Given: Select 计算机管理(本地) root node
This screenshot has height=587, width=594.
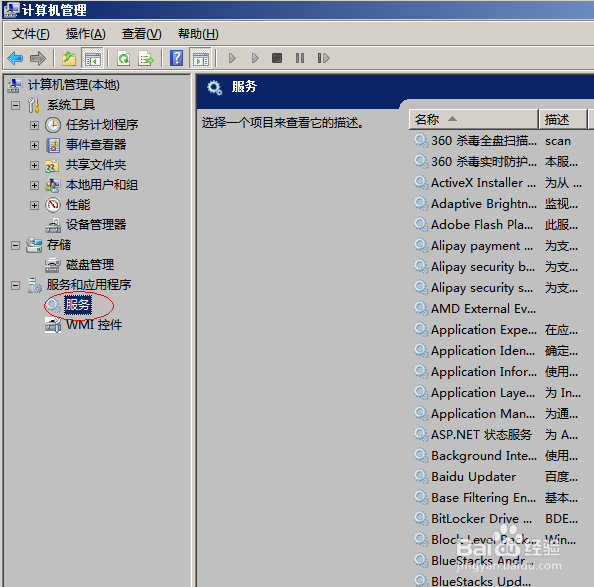Looking at the screenshot, I should [x=73, y=85].
